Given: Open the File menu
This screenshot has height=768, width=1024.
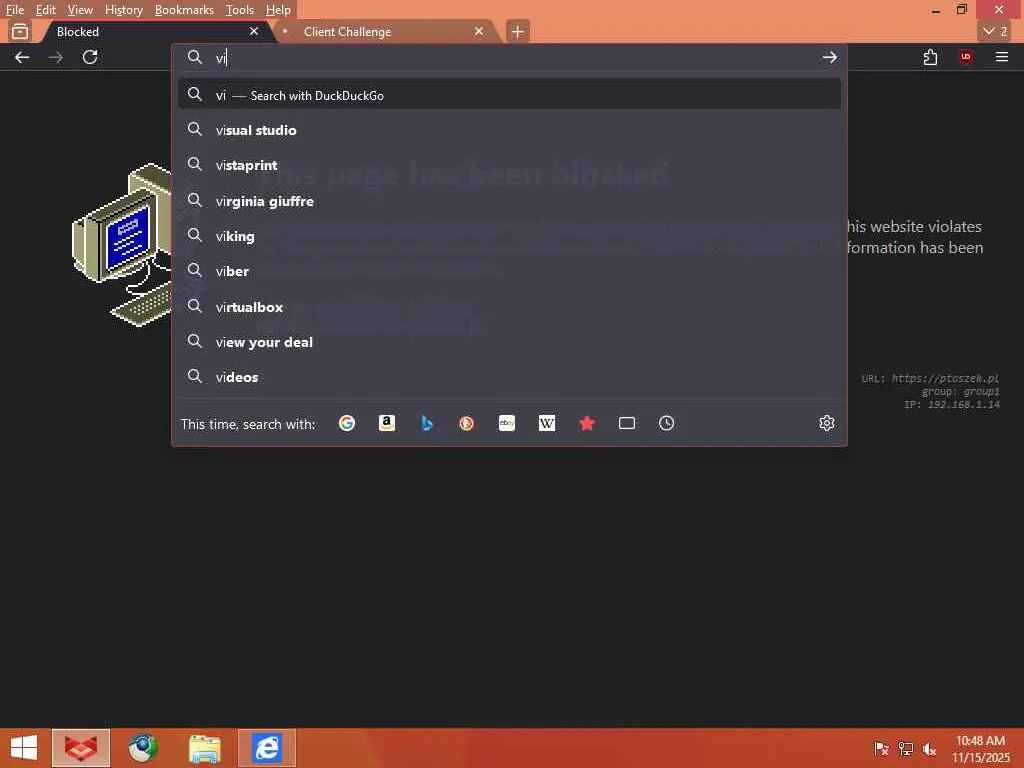Looking at the screenshot, I should [14, 10].
